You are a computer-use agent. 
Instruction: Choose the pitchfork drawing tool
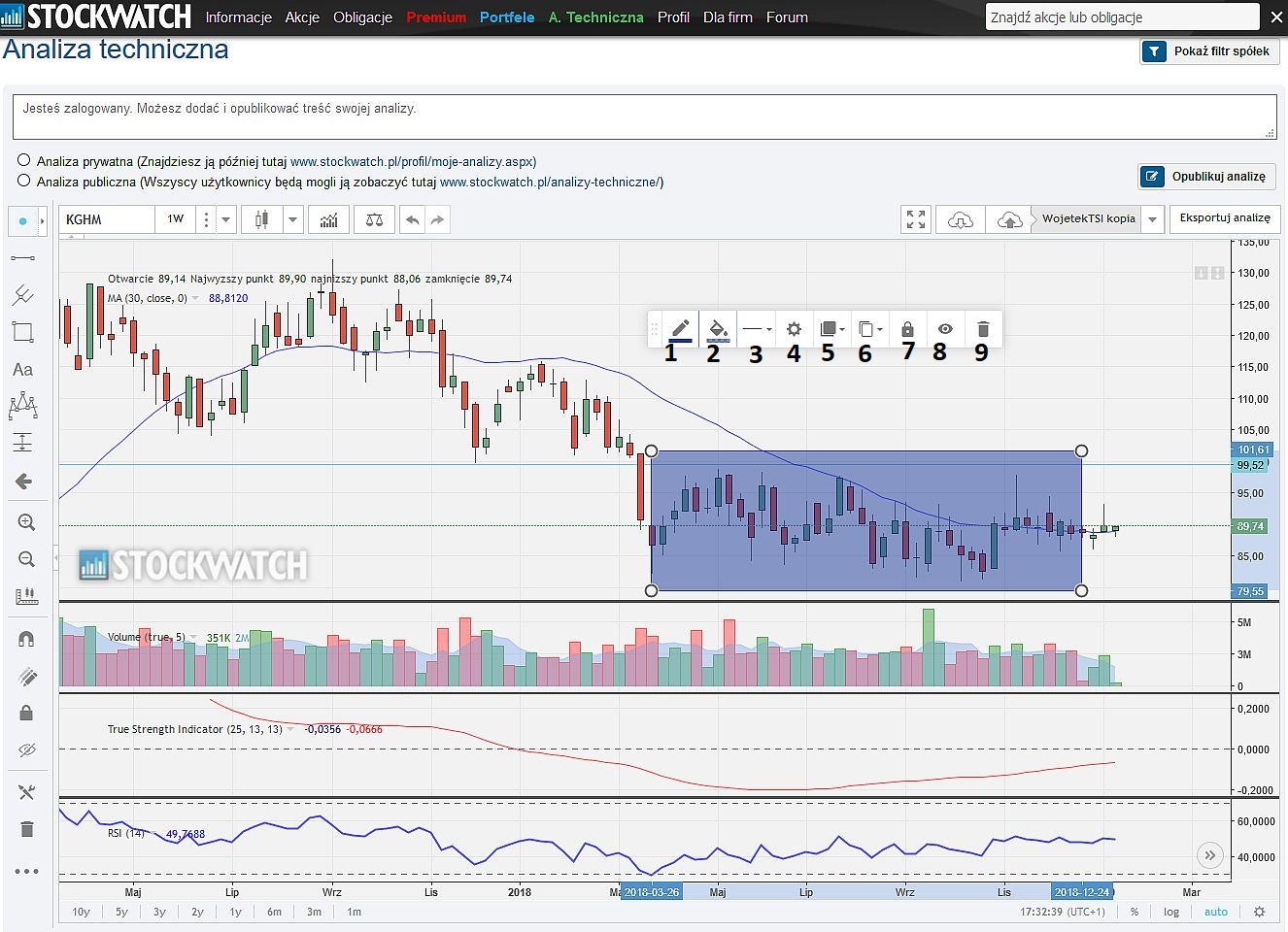pyautogui.click(x=22, y=294)
